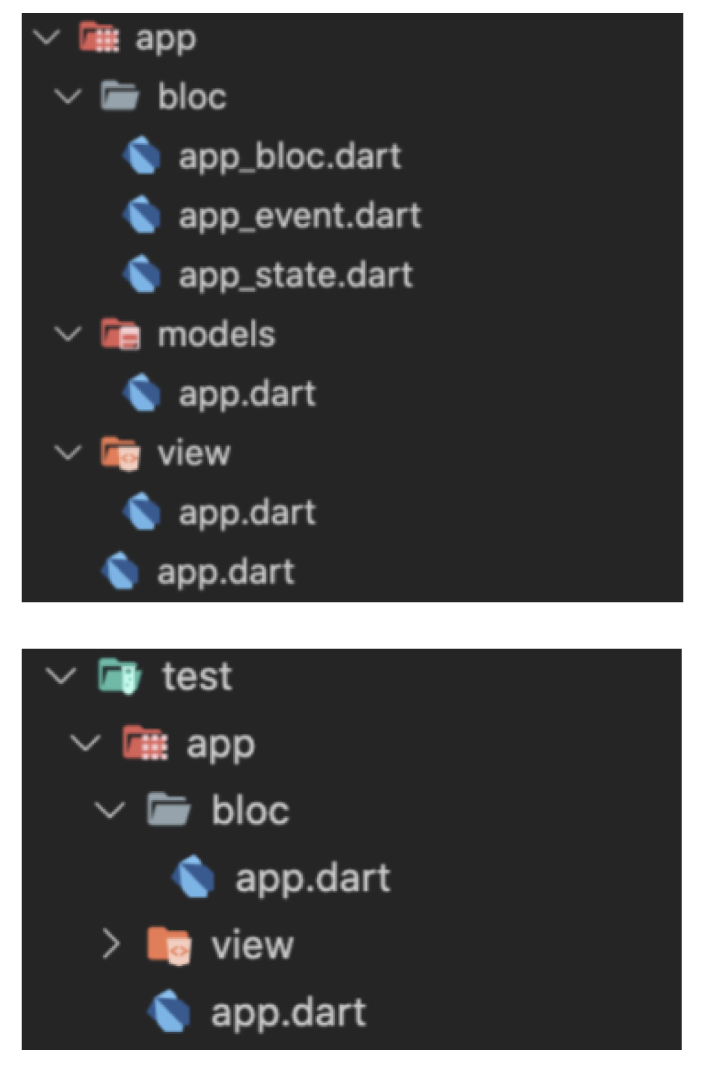Click the app folder icon inside test

point(145,743)
